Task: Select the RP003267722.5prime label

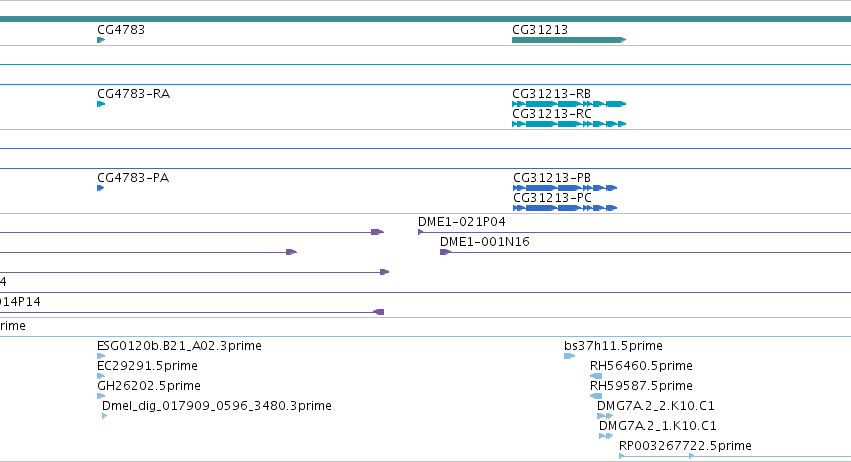Action: pos(685,446)
